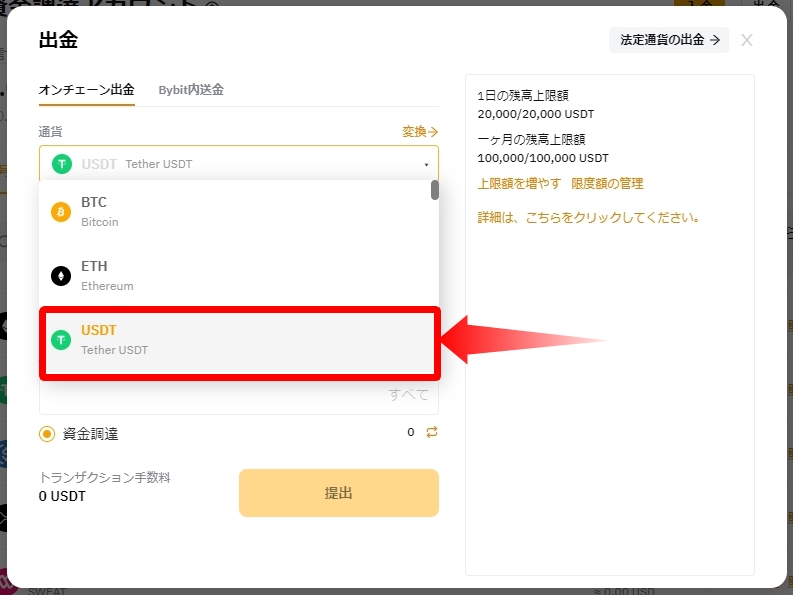Click the 100,000/100,000 USDT monthly limit text
Viewport: 793px width, 595px height.
[543, 158]
